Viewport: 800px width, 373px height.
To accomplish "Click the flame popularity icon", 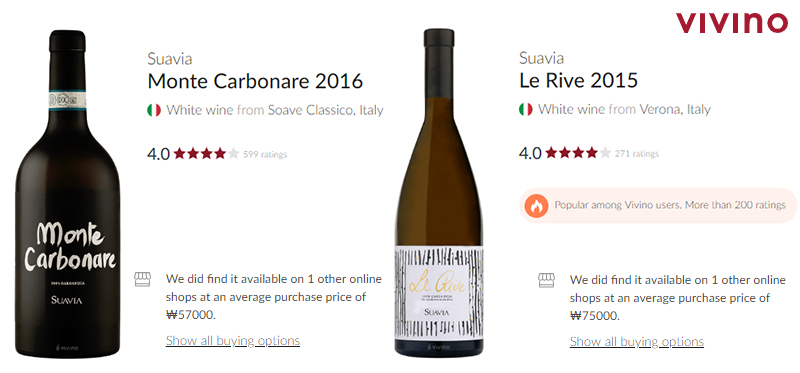I will coord(536,206).
